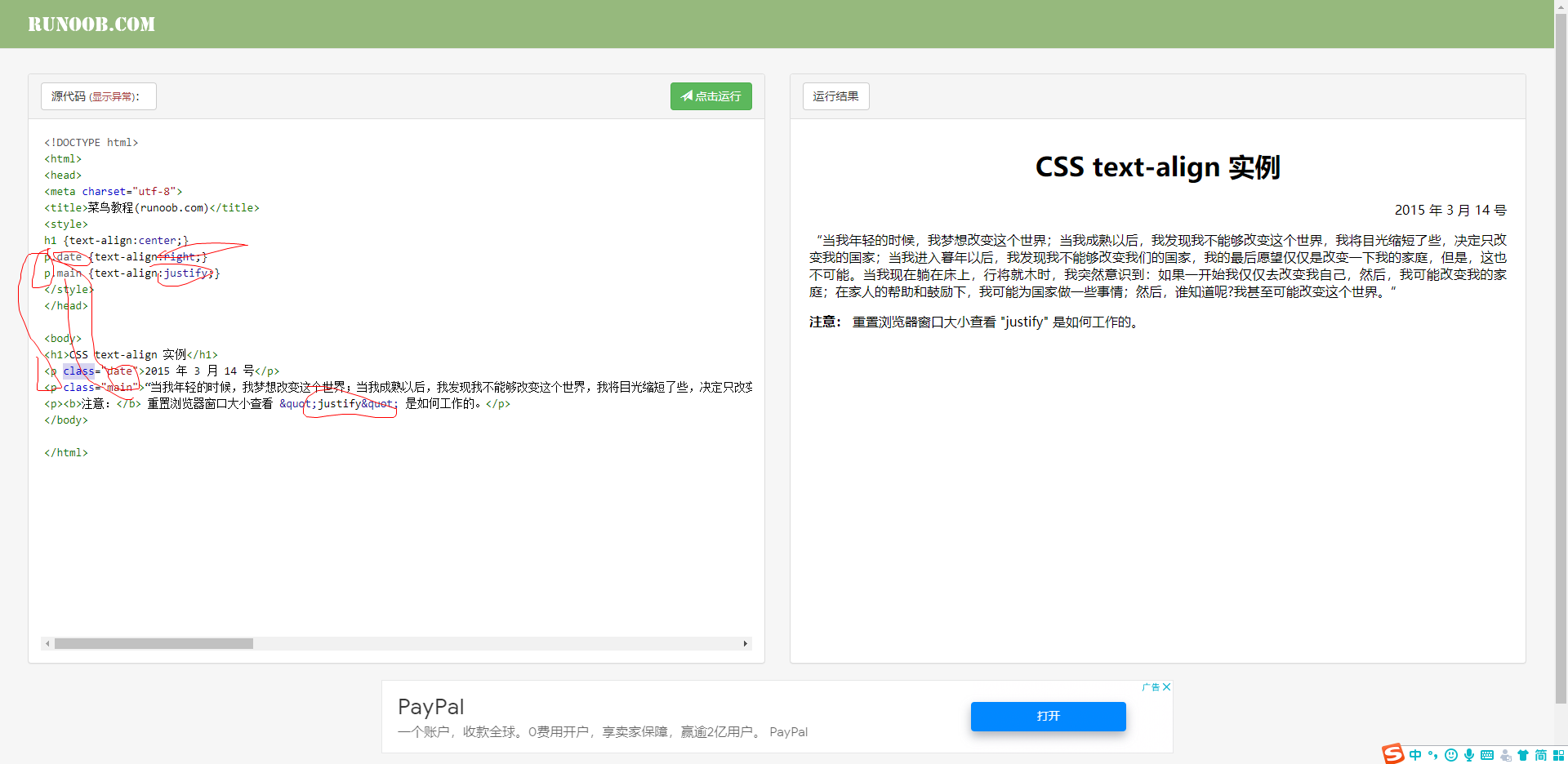1568x764 pixels.
Task: Click the paper plane icon in run button
Action: click(687, 96)
